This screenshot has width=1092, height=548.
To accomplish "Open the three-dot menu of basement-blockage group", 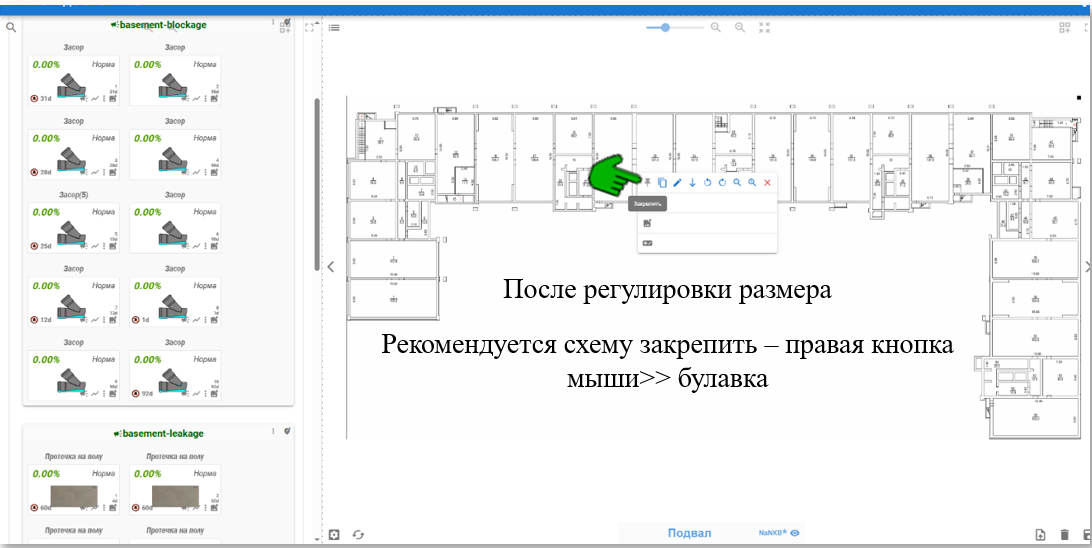I will (273, 24).
